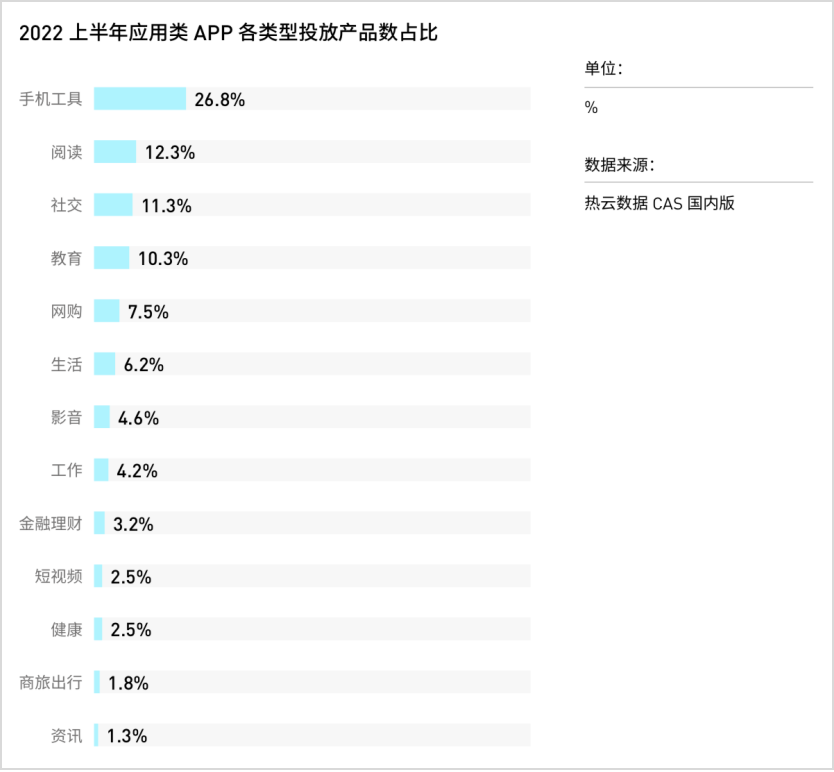Click the blue bar for 教育

[112, 258]
